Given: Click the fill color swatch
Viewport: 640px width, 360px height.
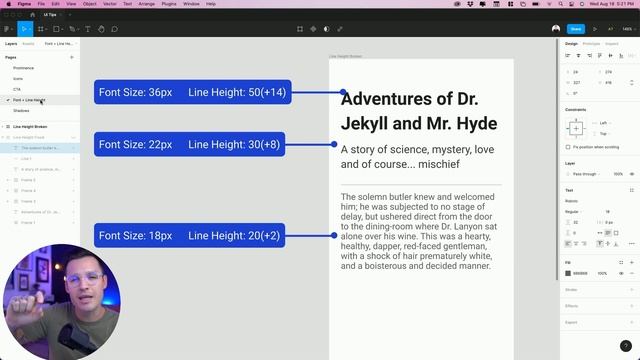Looking at the screenshot, I should pos(568,273).
